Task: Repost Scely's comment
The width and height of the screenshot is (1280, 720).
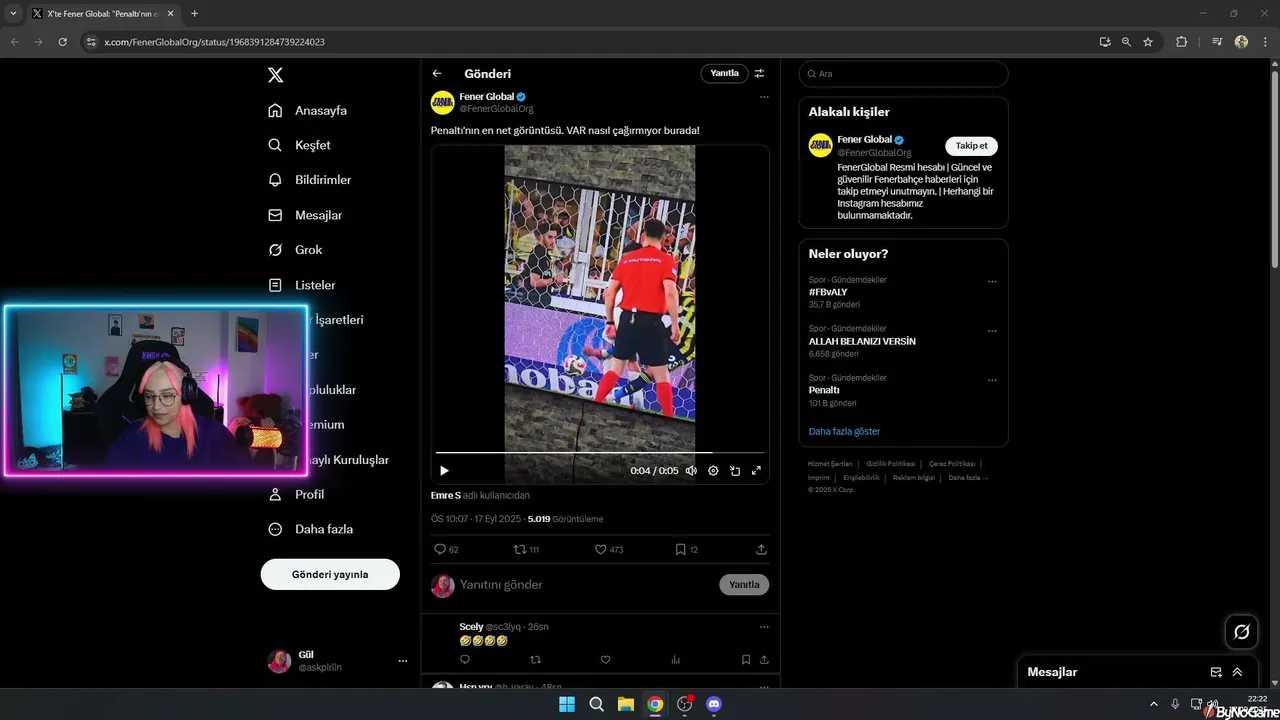Action: (x=535, y=660)
